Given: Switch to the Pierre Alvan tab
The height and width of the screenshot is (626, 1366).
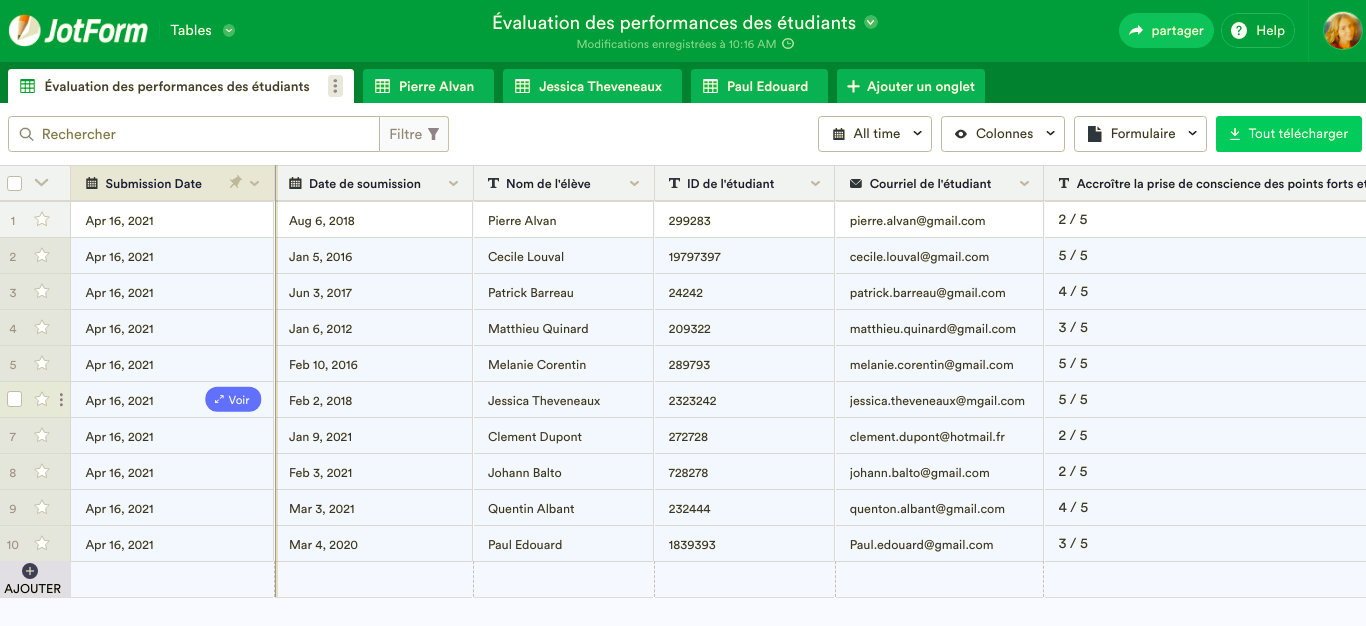Looking at the screenshot, I should pyautogui.click(x=424, y=87).
